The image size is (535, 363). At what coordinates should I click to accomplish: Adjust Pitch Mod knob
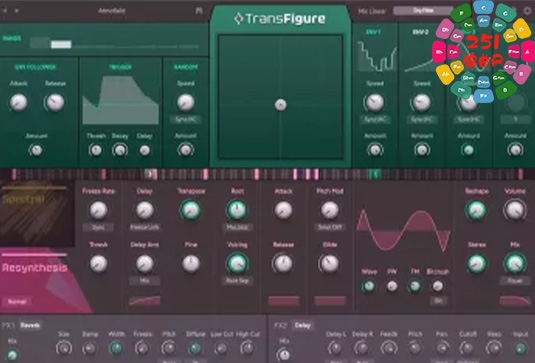pos(330,210)
